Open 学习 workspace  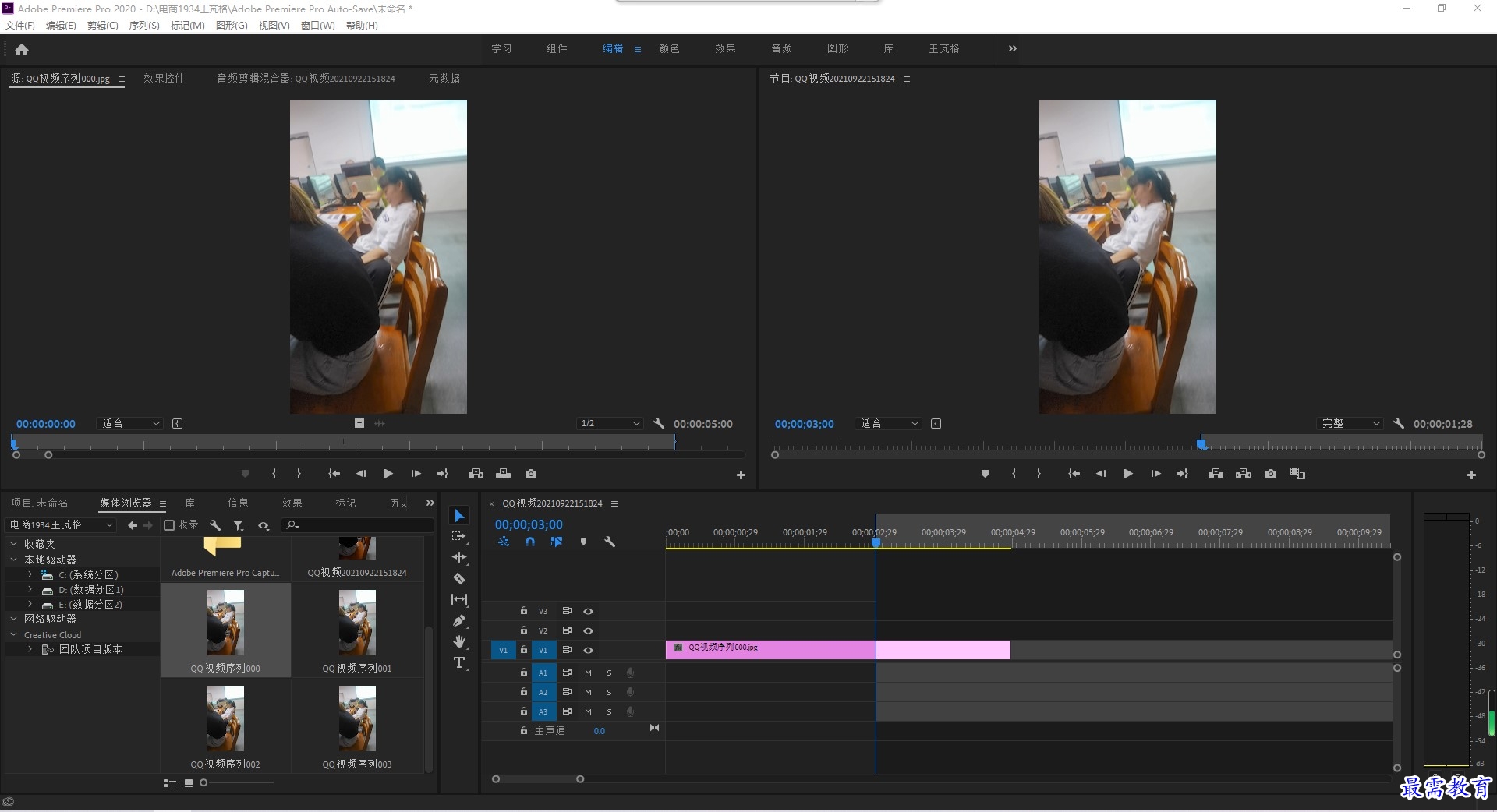501,48
